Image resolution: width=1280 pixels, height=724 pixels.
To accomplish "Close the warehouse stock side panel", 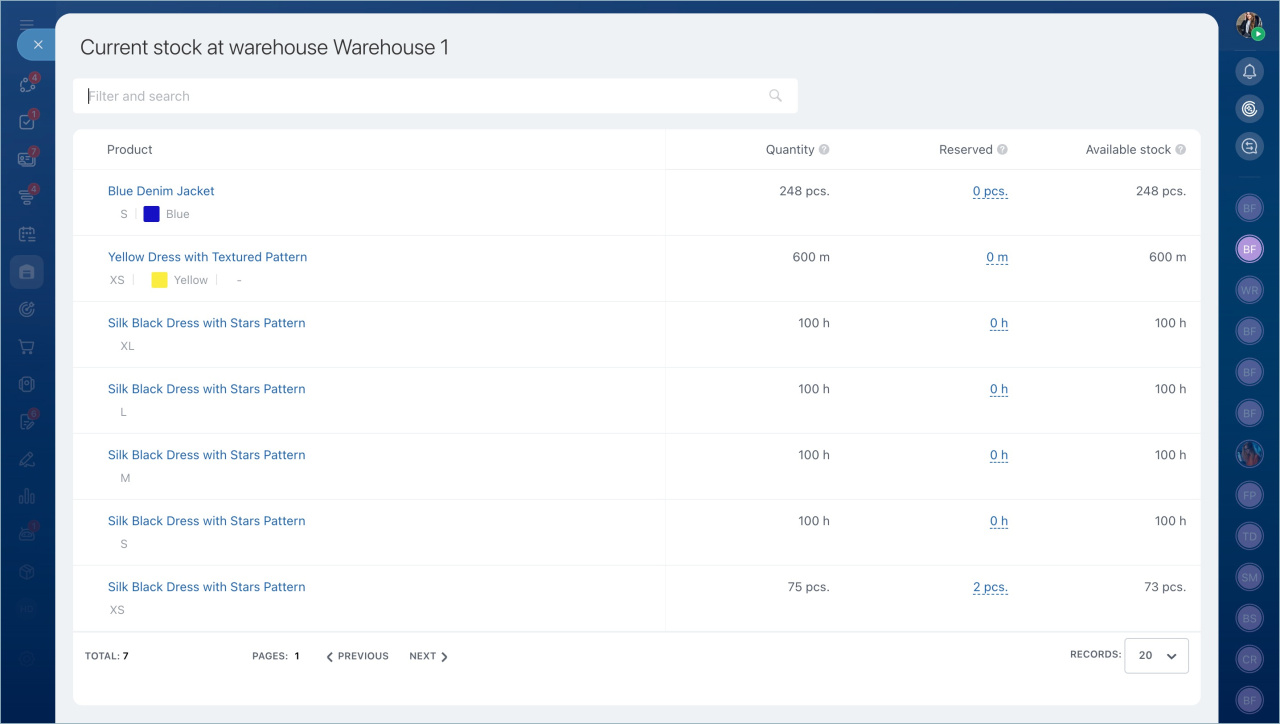I will click(x=37, y=45).
